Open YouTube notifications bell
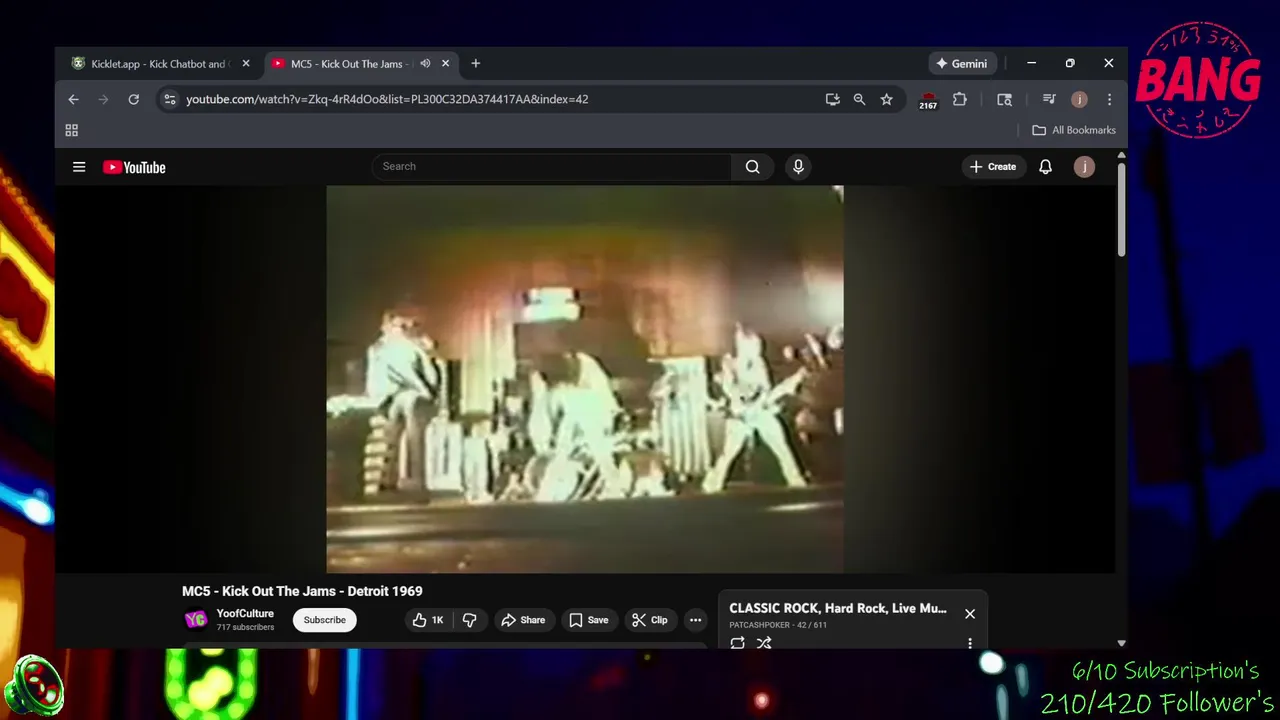 click(x=1045, y=167)
